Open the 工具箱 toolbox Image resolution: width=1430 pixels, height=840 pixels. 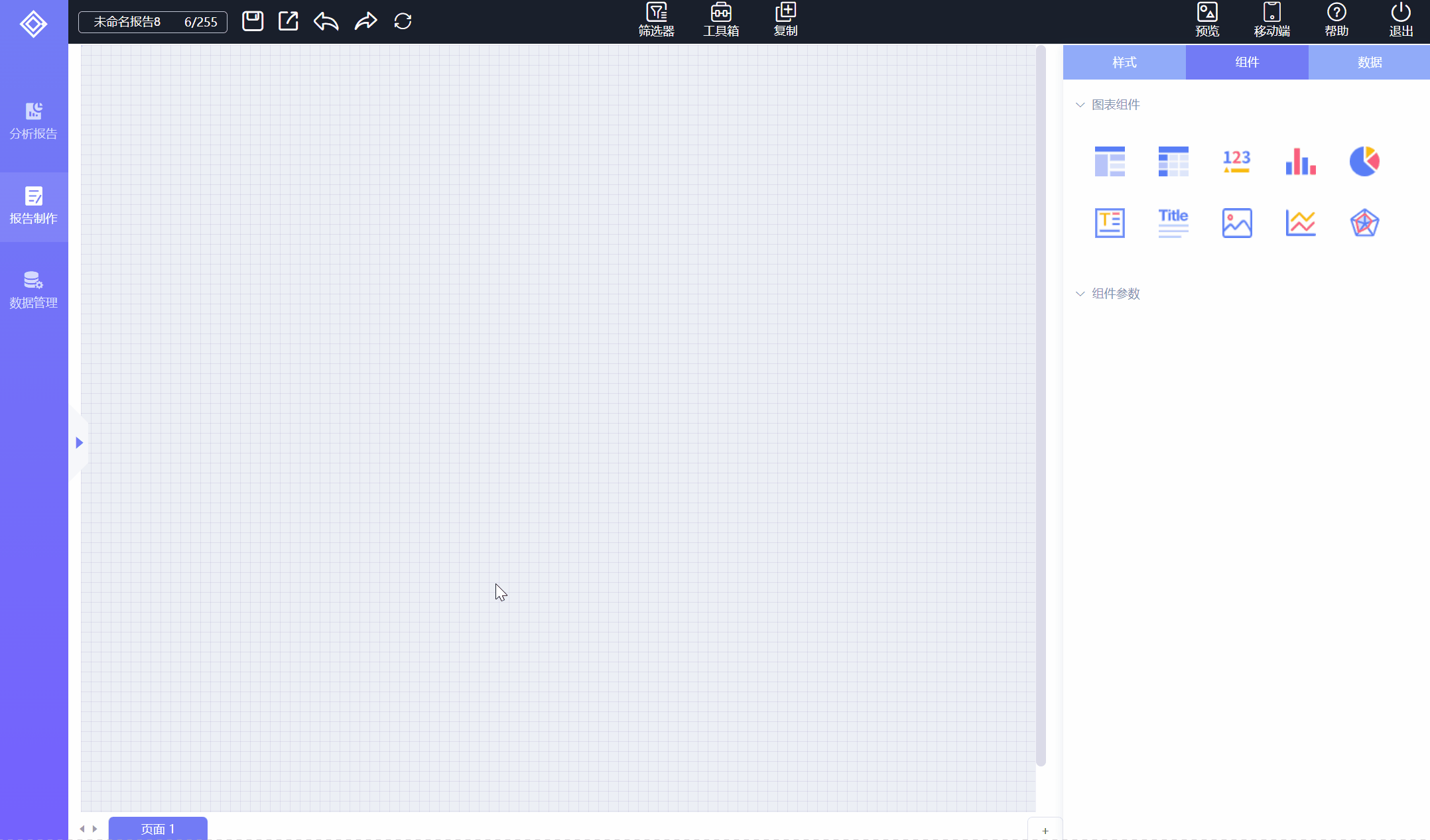click(721, 21)
